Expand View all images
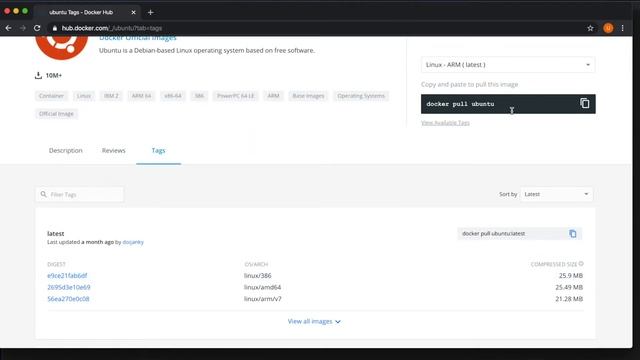640x360 pixels. [x=314, y=322]
